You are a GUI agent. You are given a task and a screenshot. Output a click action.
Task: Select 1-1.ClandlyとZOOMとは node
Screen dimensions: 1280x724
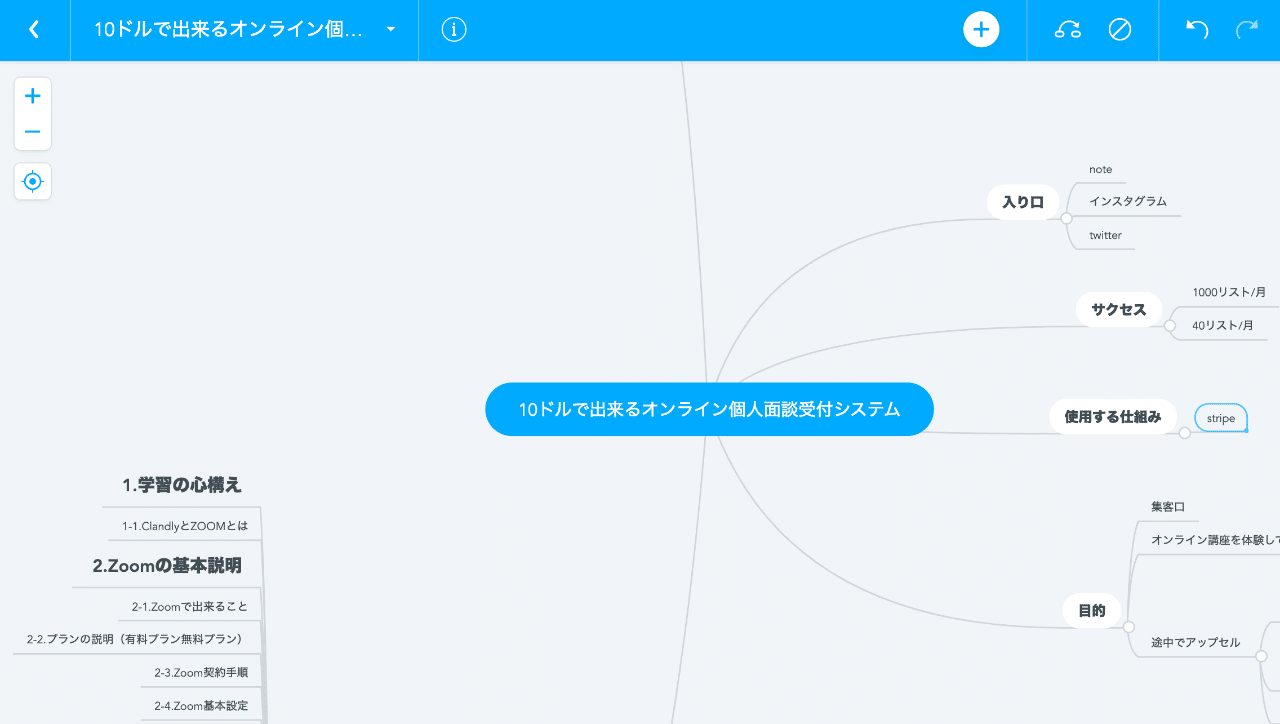coord(185,526)
